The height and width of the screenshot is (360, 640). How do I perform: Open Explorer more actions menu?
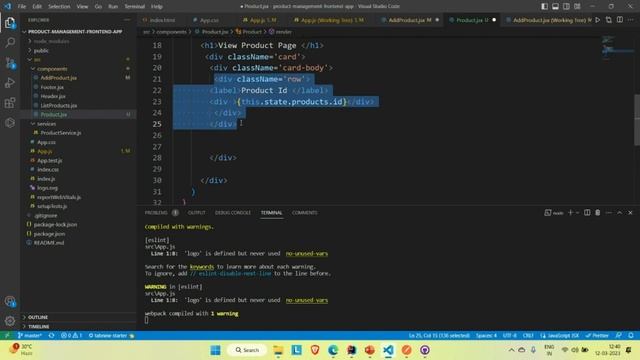click(x=127, y=20)
